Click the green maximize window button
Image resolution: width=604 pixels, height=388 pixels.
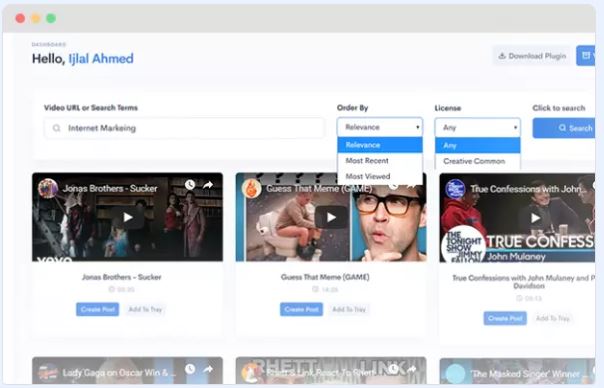(x=51, y=18)
